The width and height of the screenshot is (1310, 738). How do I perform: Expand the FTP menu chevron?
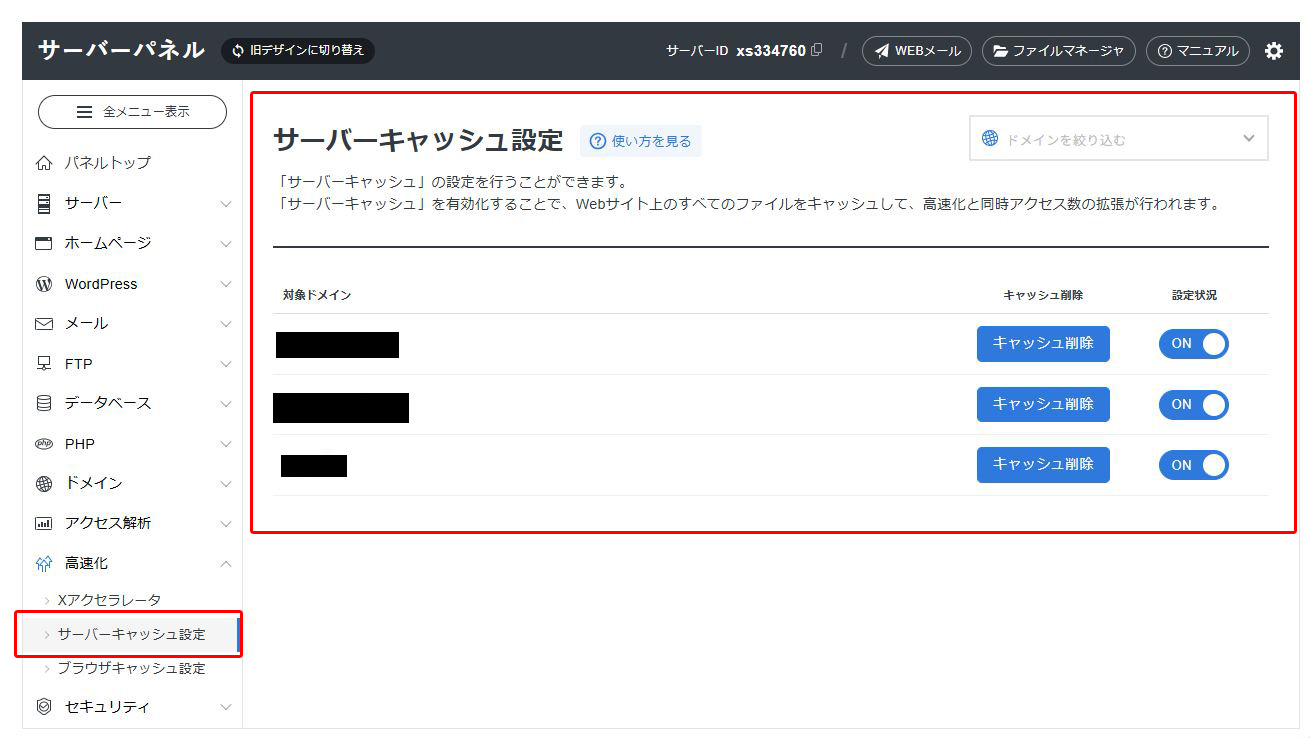(x=225, y=364)
